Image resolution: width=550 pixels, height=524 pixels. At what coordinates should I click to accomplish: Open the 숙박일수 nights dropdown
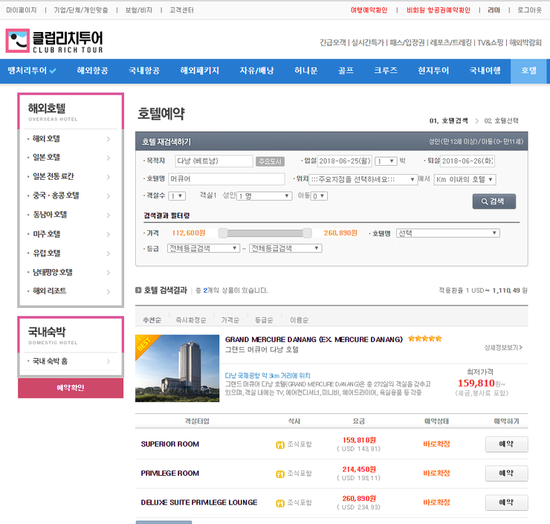coord(386,161)
